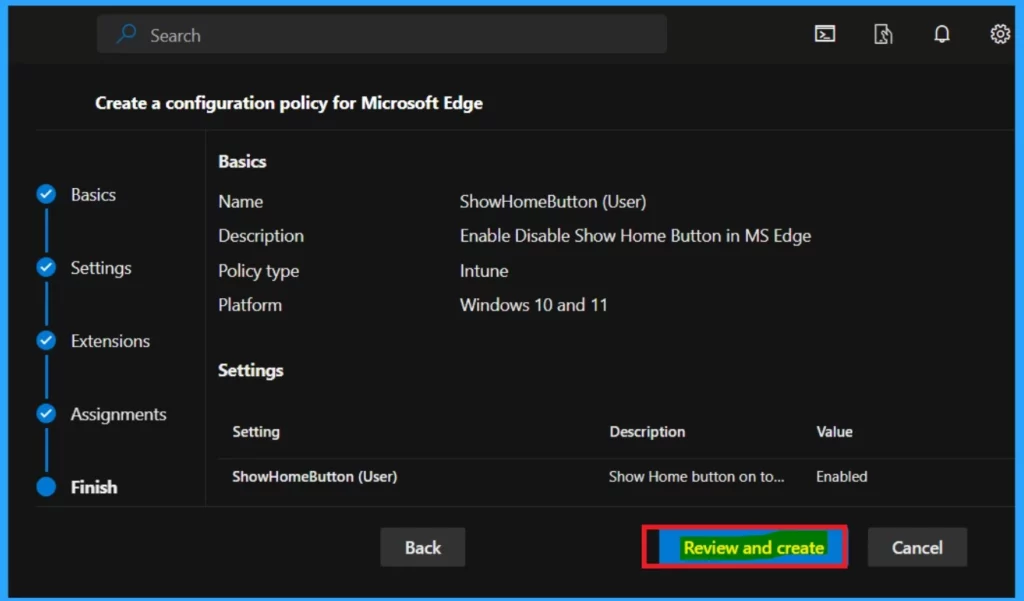Click the Value column header
The height and width of the screenshot is (601, 1024).
click(x=834, y=432)
